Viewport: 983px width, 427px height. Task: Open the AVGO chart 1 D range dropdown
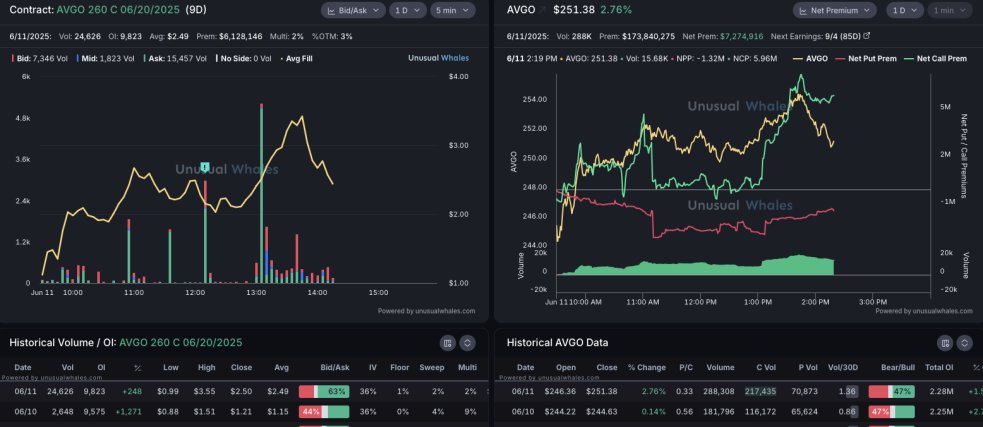pyautogui.click(x=905, y=10)
